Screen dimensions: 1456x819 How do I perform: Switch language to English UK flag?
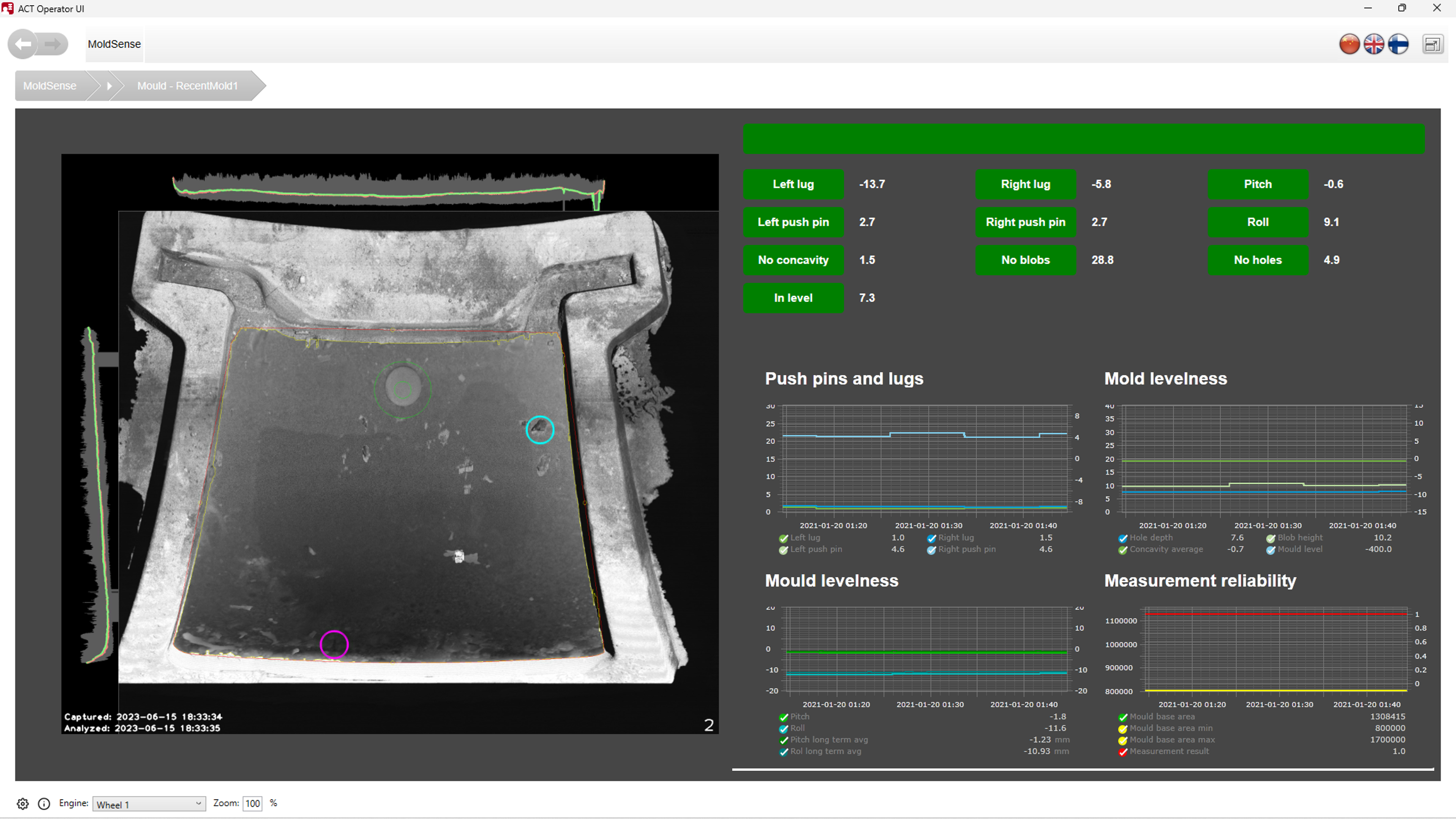coord(1374,44)
